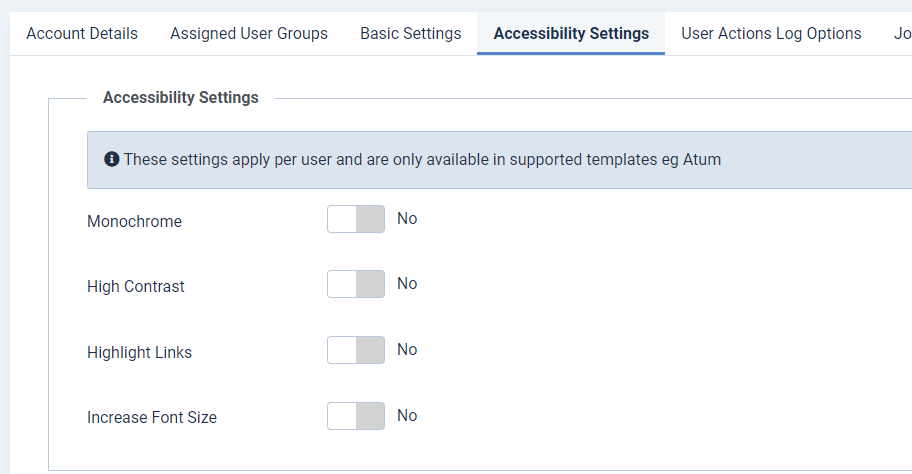
Task: Open the partially visible tab after User Actions Log
Action: (902, 34)
